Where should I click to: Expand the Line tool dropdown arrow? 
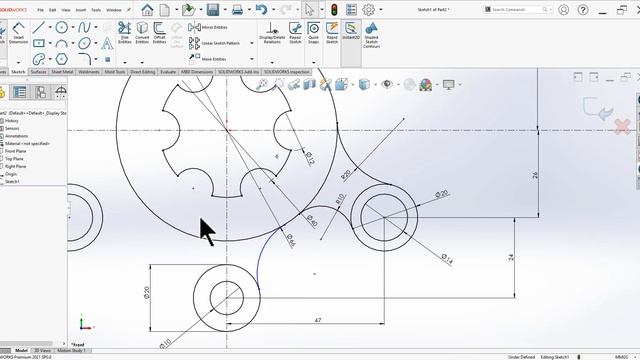[x=50, y=27]
